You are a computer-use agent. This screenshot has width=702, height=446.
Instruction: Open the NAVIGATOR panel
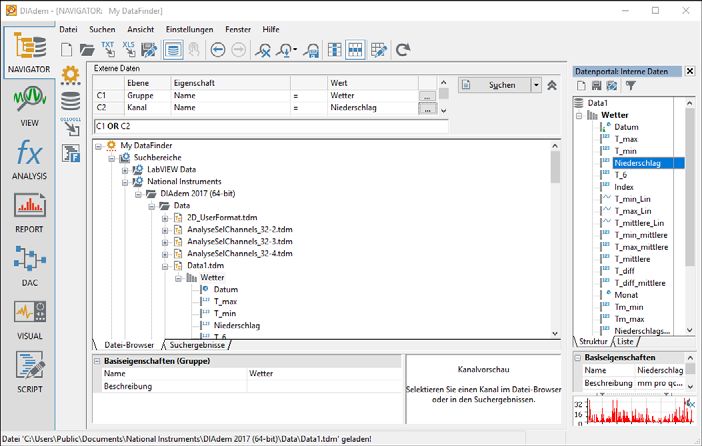coord(29,53)
